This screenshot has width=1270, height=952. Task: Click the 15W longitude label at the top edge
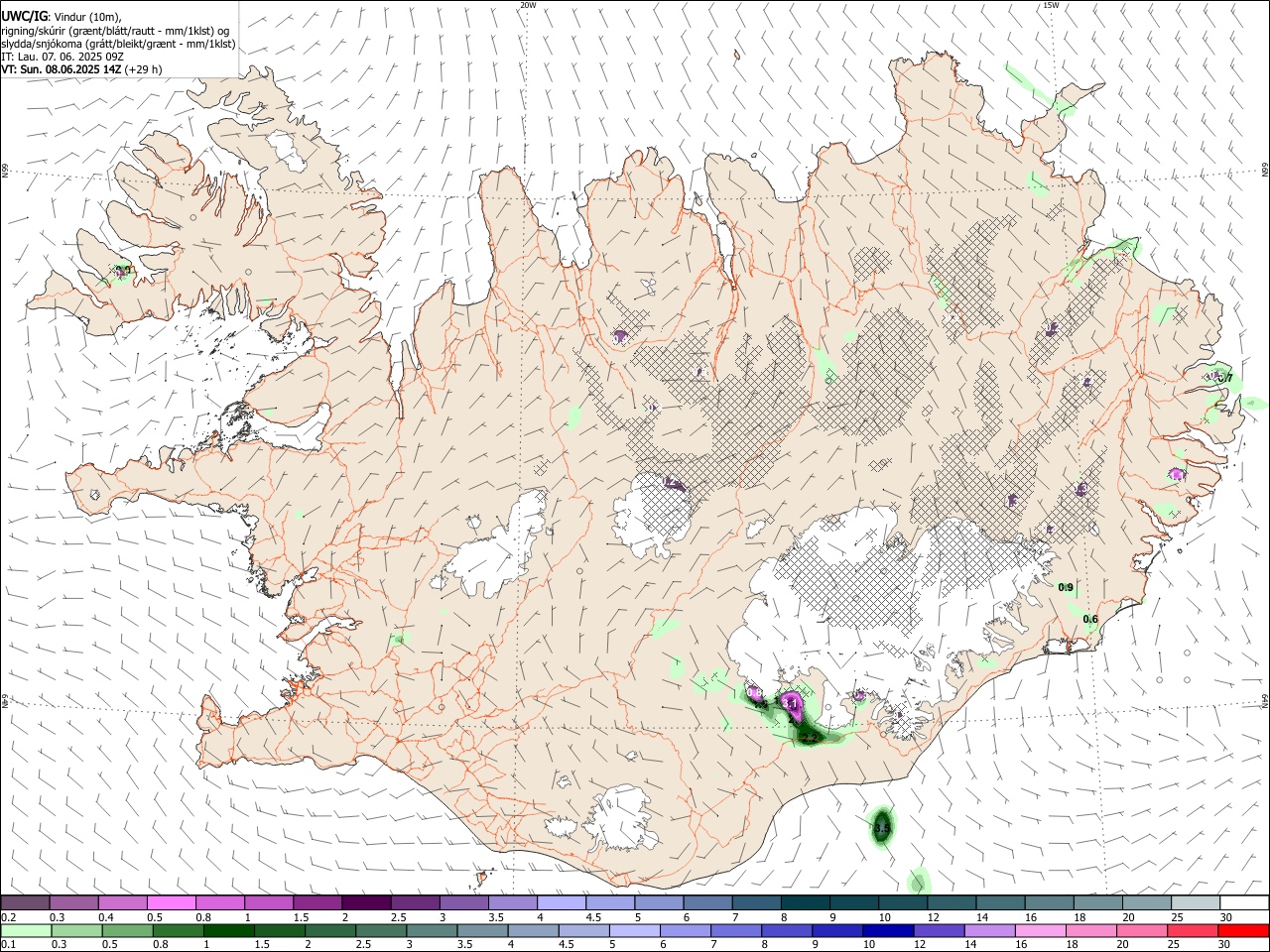point(1051,5)
